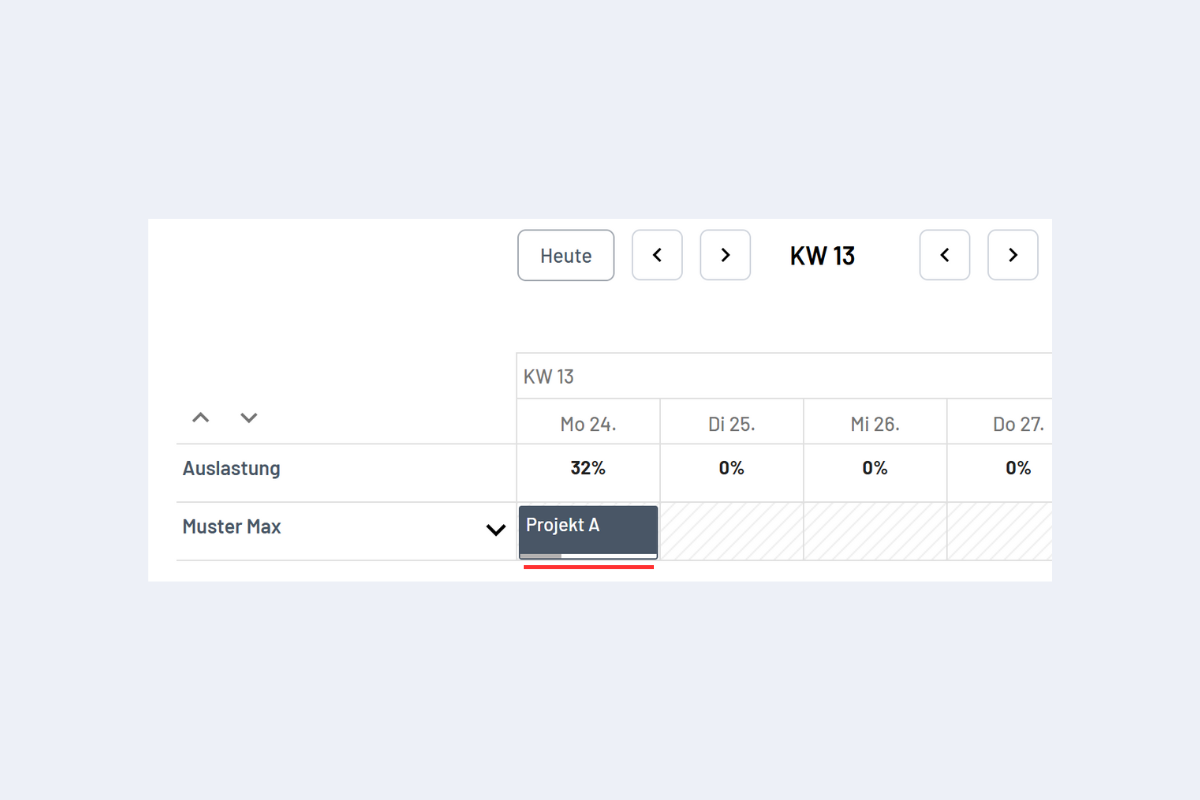This screenshot has width=1200, height=800.
Task: Click previous arrow beside the Heute button
Action: coord(657,256)
